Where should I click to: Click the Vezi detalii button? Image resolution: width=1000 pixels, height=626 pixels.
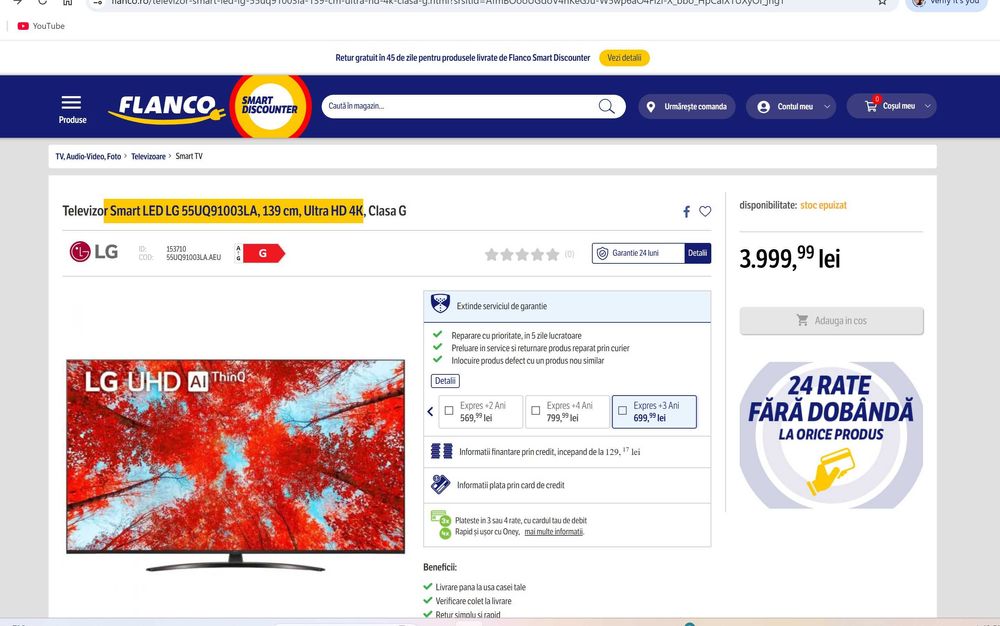tap(624, 58)
